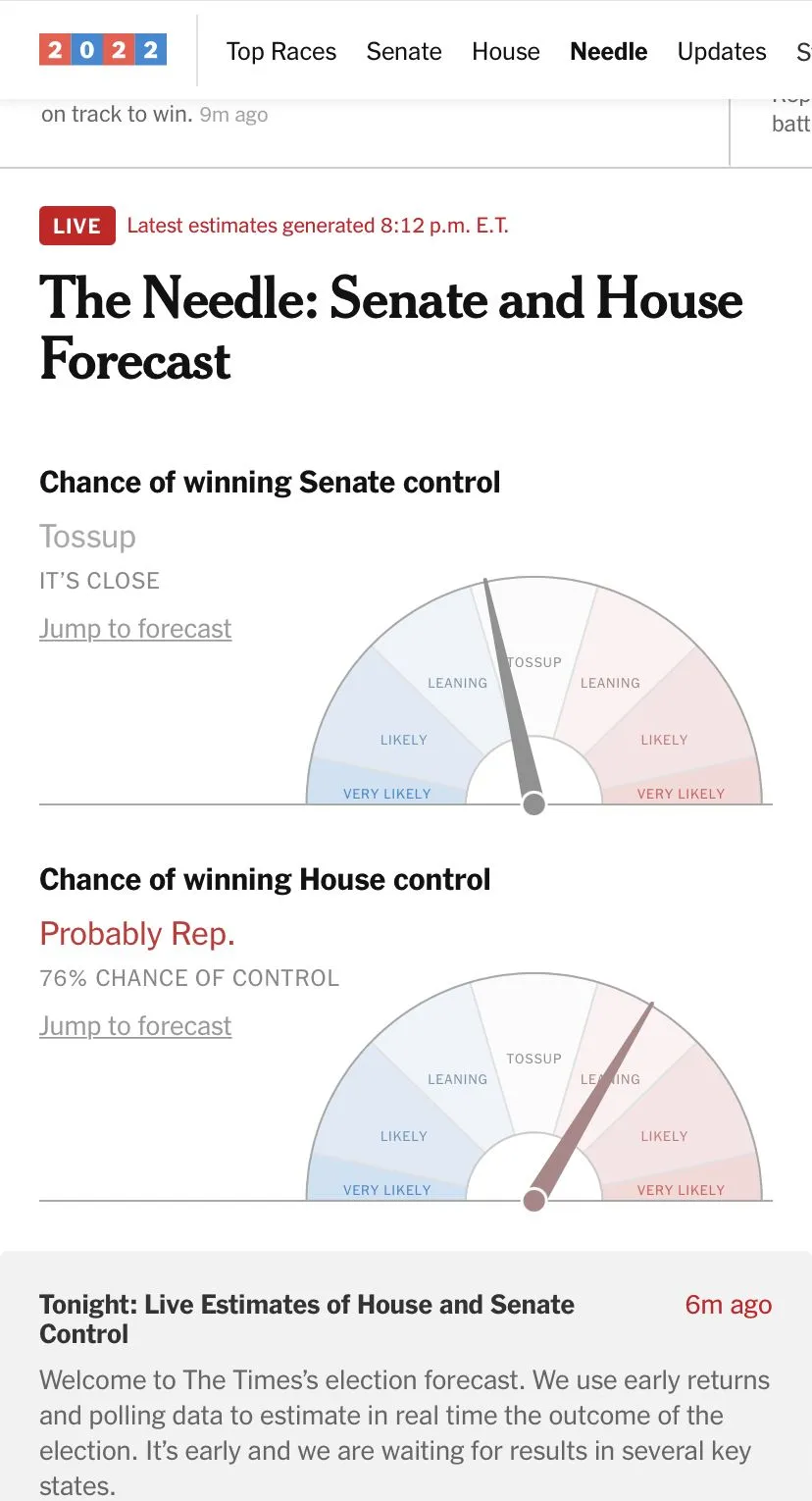Jump to forecast under Senate control

[135, 629]
